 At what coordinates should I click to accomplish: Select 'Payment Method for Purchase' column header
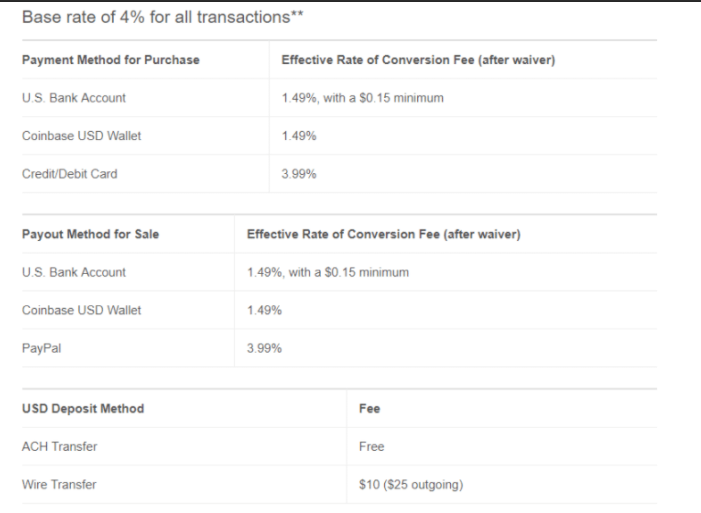coord(111,60)
